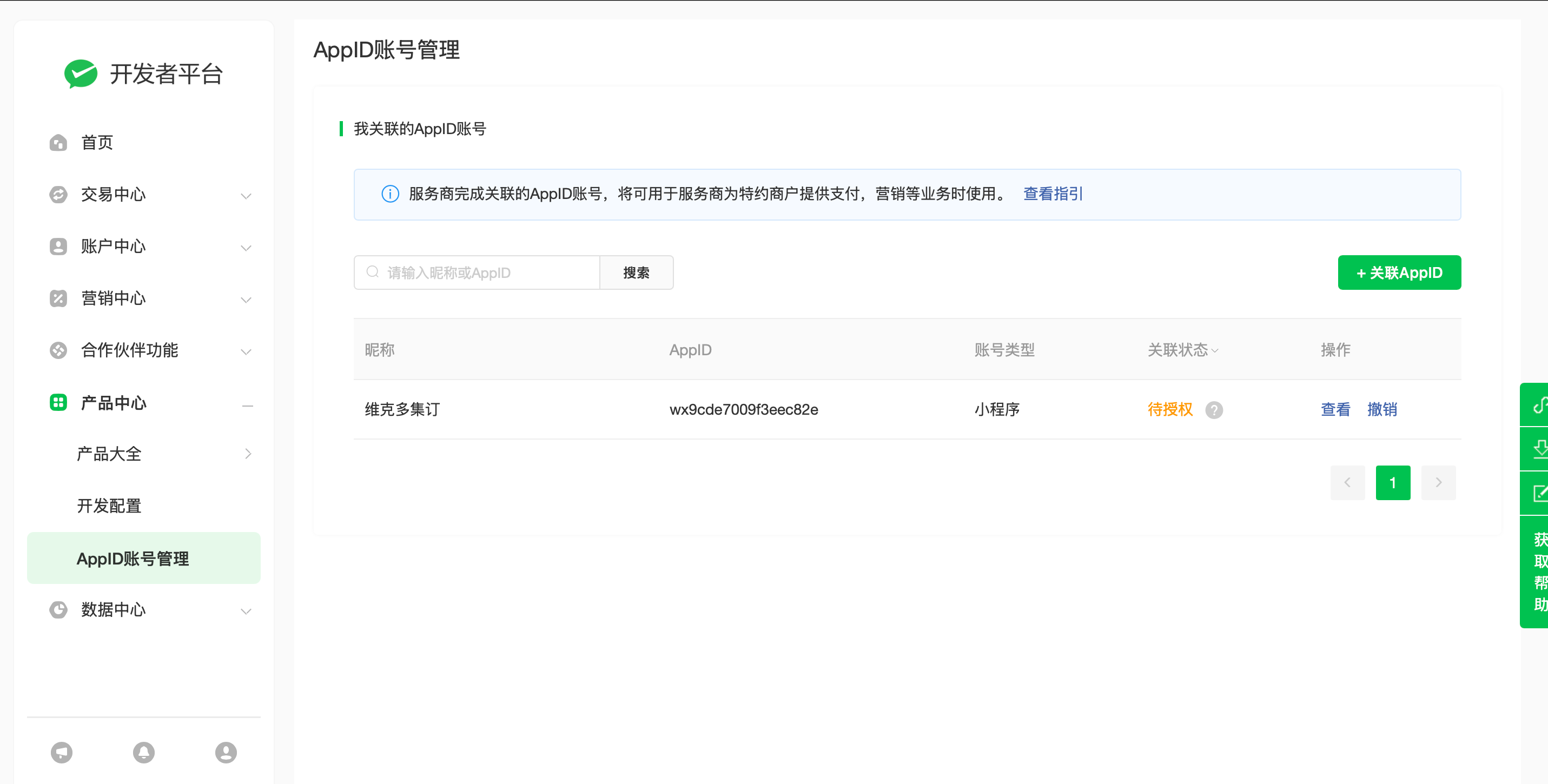Open user profile icon at sidebar bottom

(x=226, y=752)
